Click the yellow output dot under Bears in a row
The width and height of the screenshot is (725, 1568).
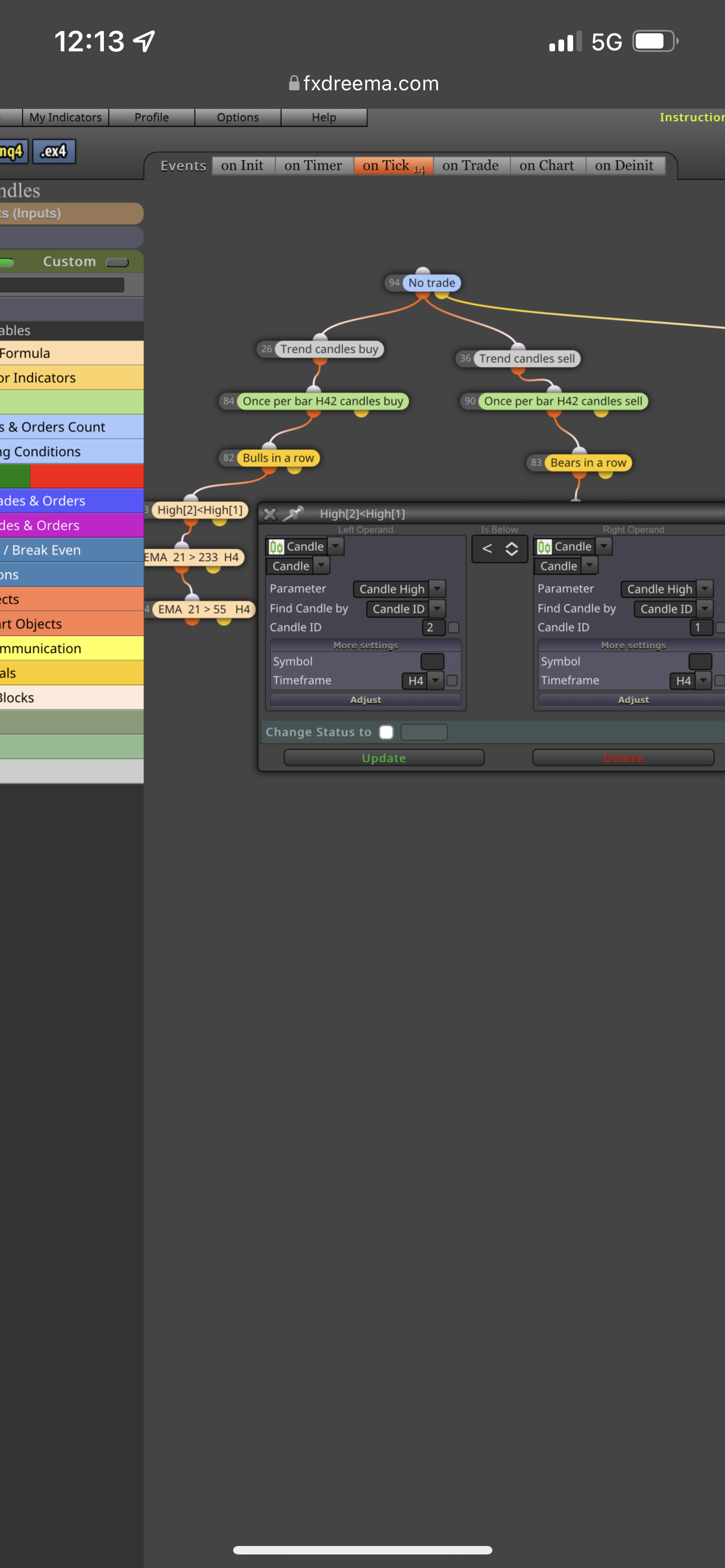click(605, 474)
